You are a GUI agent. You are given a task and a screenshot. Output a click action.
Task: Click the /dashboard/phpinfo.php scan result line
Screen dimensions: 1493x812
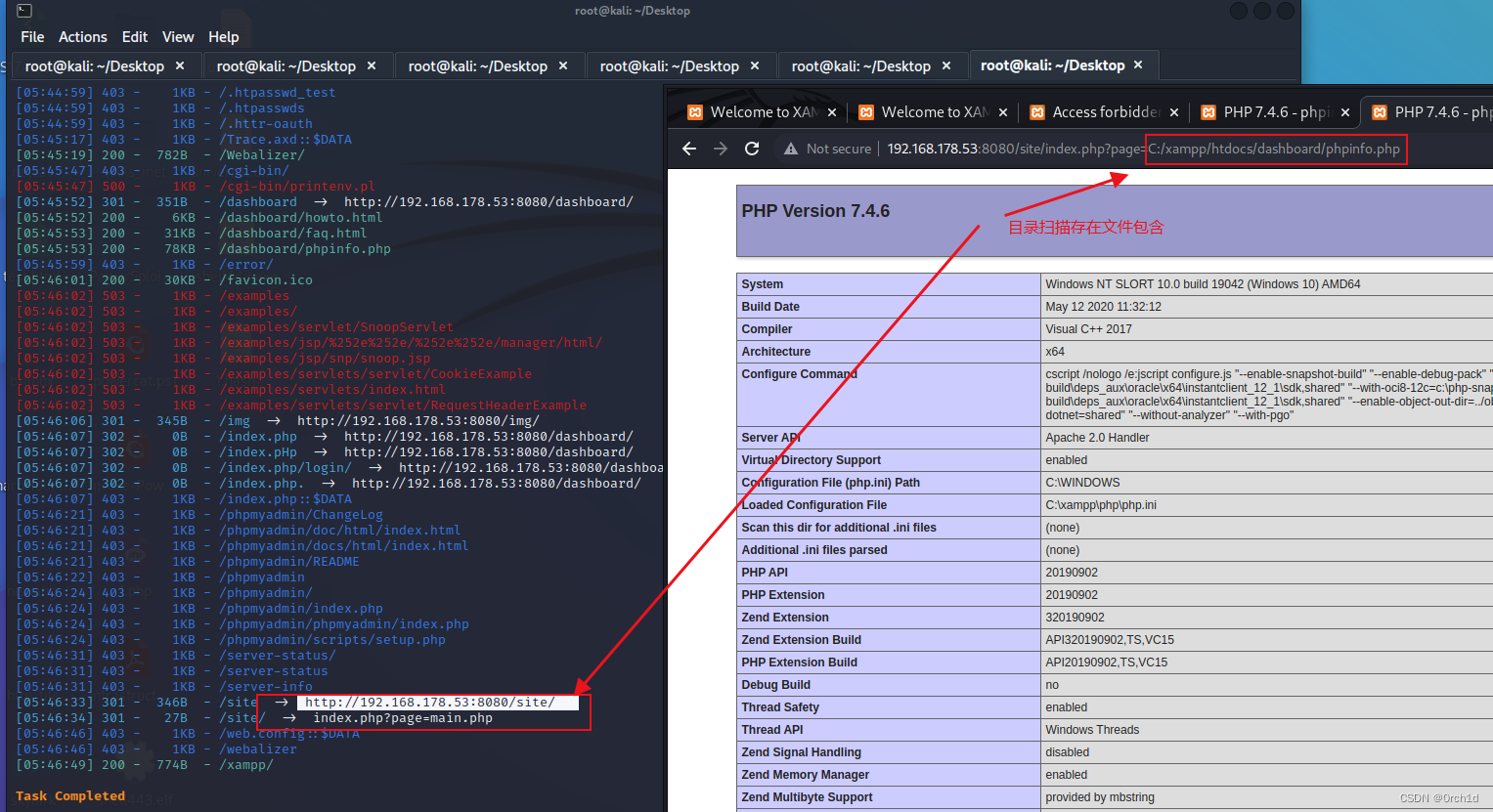pyautogui.click(x=203, y=249)
